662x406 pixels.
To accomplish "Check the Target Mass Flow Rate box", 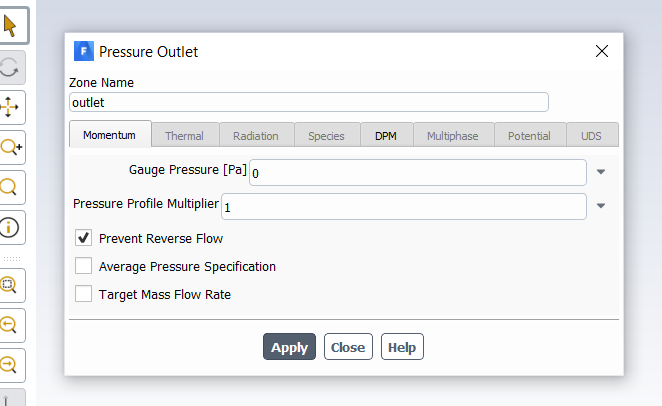I will click(84, 294).
